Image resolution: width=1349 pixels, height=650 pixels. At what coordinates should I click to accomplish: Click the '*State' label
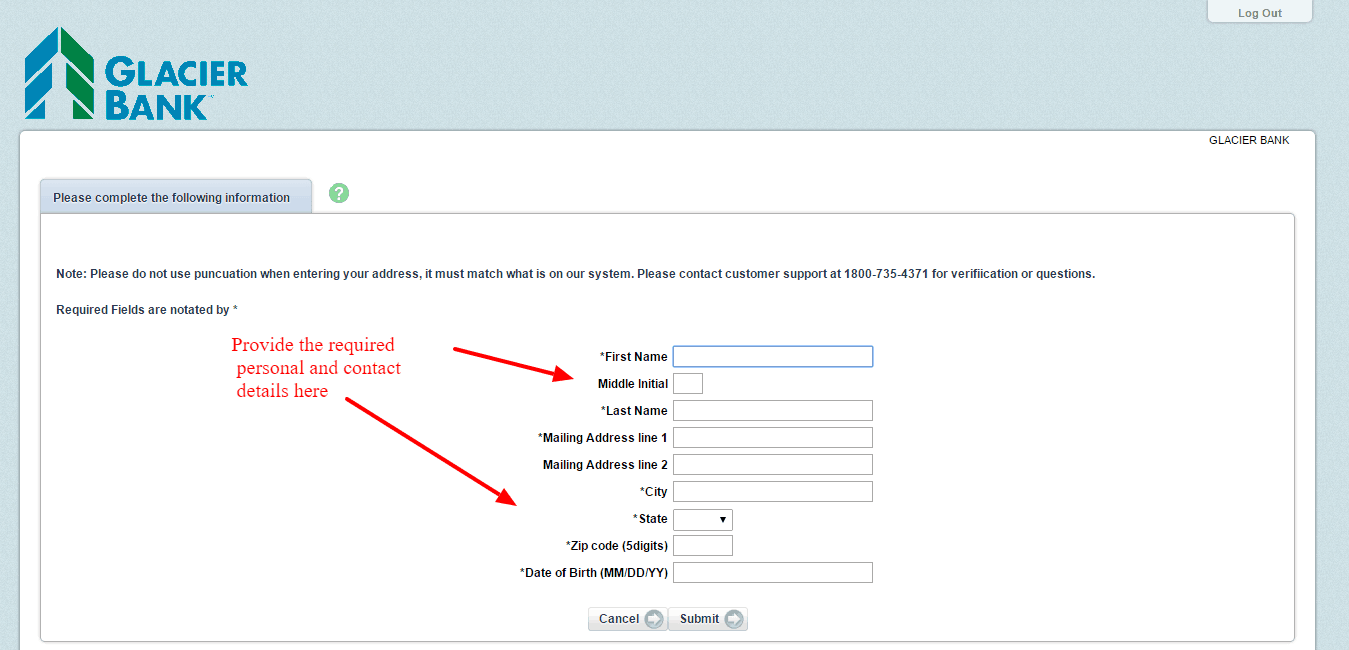pyautogui.click(x=650, y=519)
